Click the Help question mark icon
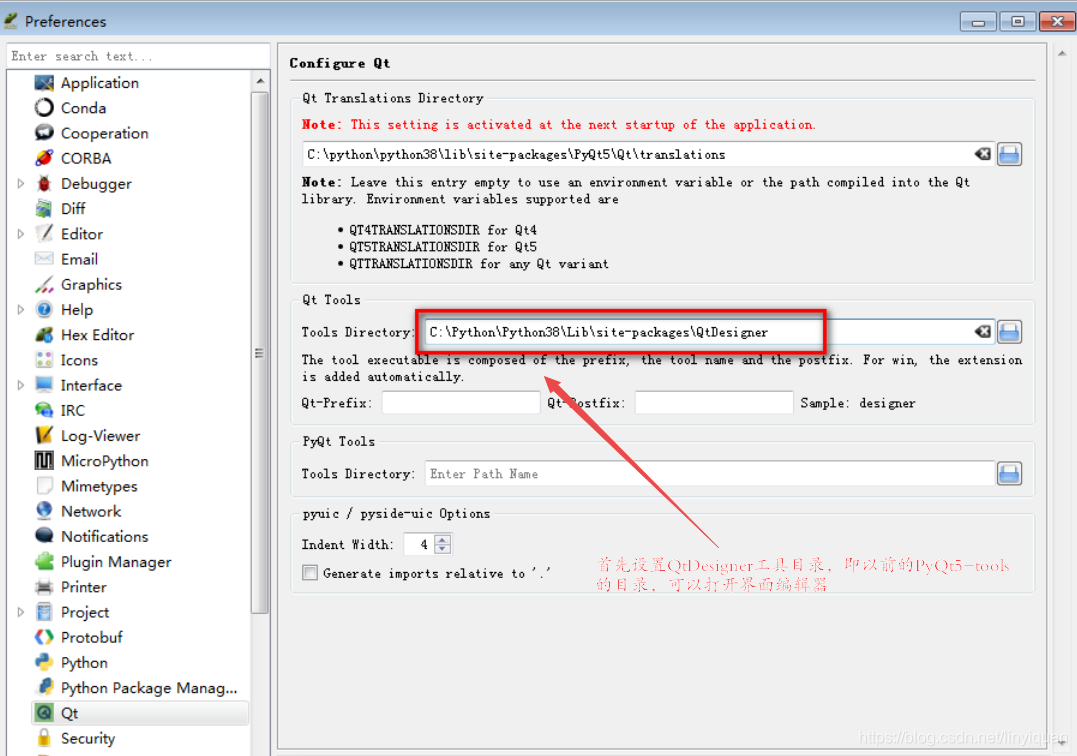This screenshot has height=756, width=1077. click(x=44, y=310)
